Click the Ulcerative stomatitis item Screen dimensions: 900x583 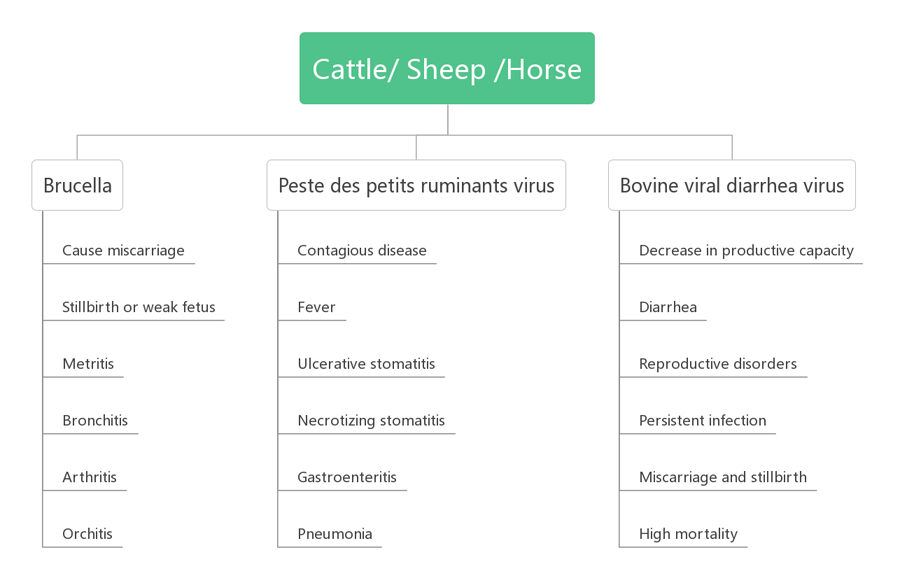pyautogui.click(x=366, y=364)
